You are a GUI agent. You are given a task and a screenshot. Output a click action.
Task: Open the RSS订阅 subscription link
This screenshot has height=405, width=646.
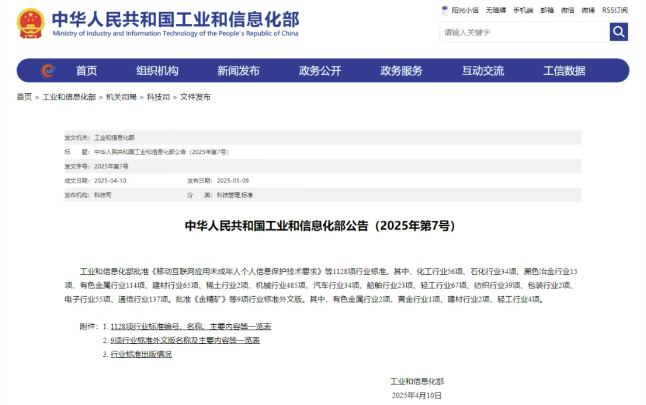pyautogui.click(x=615, y=9)
